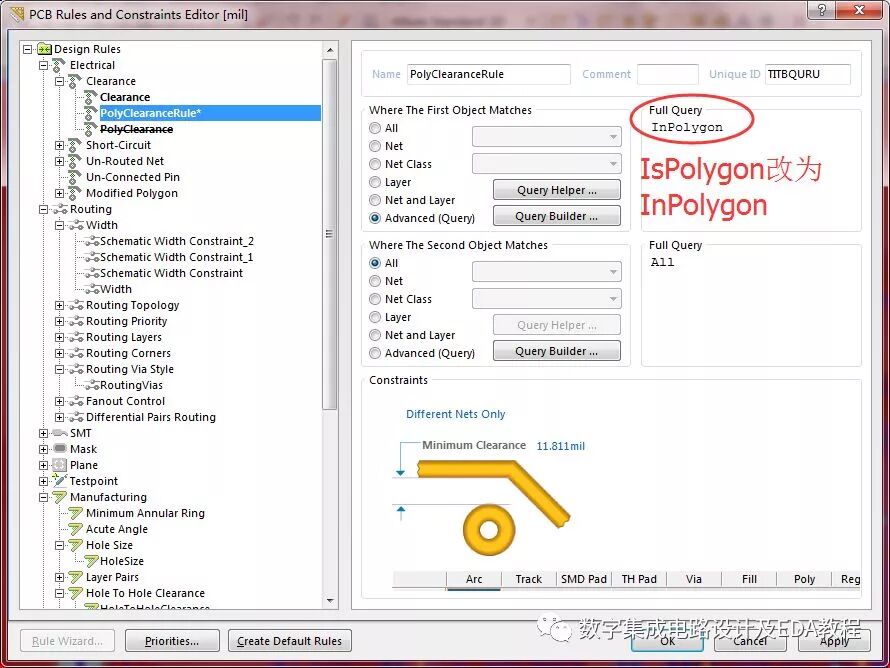Expand the Short-Circuit tree node
The height and width of the screenshot is (668, 890).
(59, 145)
